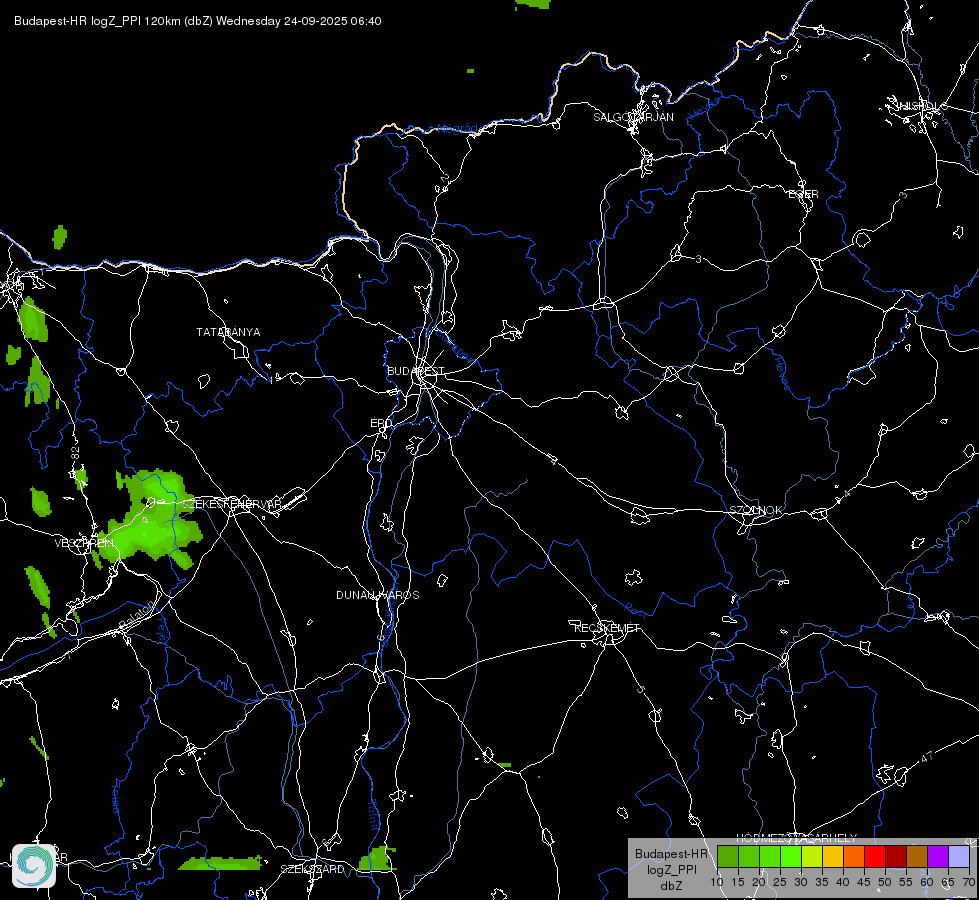The image size is (979, 900).
Task: Click the TATABANYA city label
Action: pyautogui.click(x=228, y=332)
